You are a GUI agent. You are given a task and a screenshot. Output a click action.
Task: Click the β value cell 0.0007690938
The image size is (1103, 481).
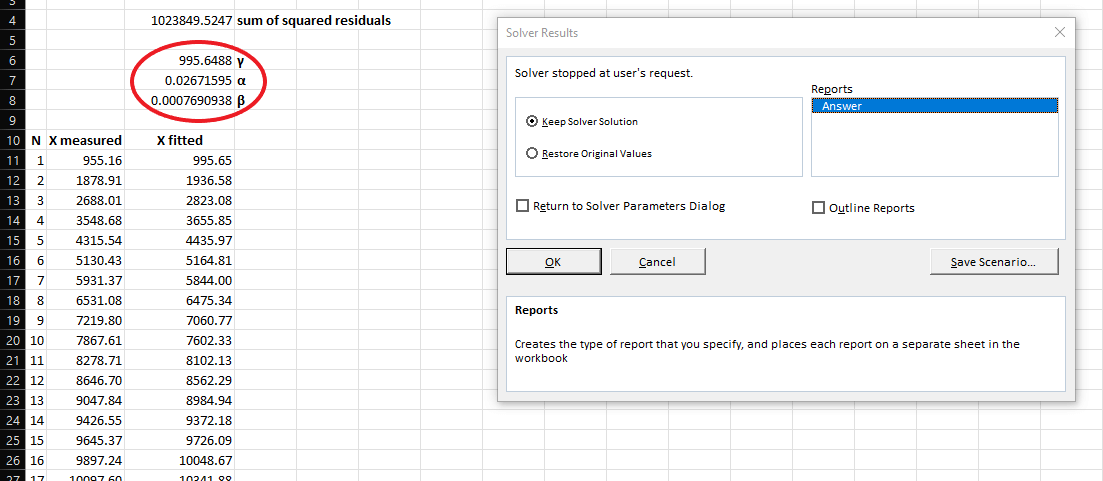[x=191, y=100]
